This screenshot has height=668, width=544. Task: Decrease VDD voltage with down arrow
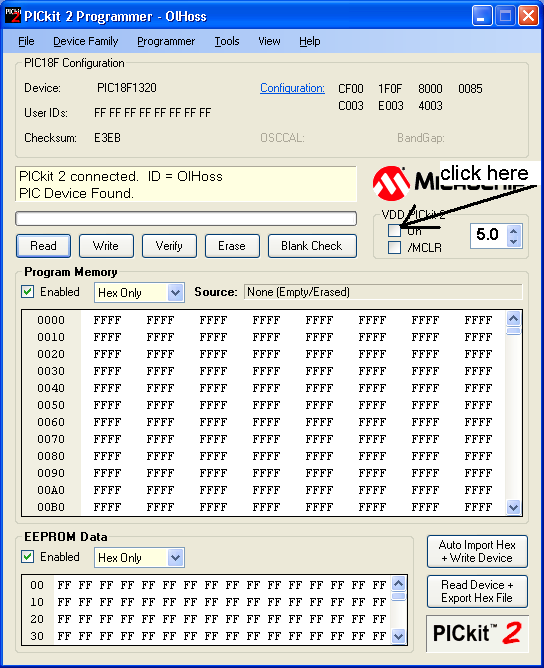[513, 241]
